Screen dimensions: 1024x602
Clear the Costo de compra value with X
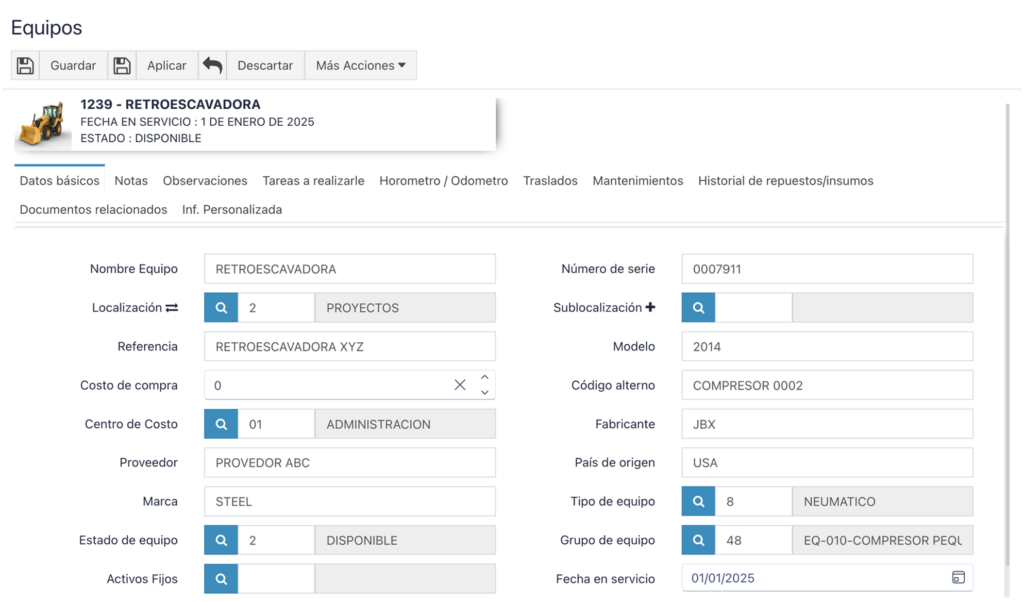tap(460, 385)
